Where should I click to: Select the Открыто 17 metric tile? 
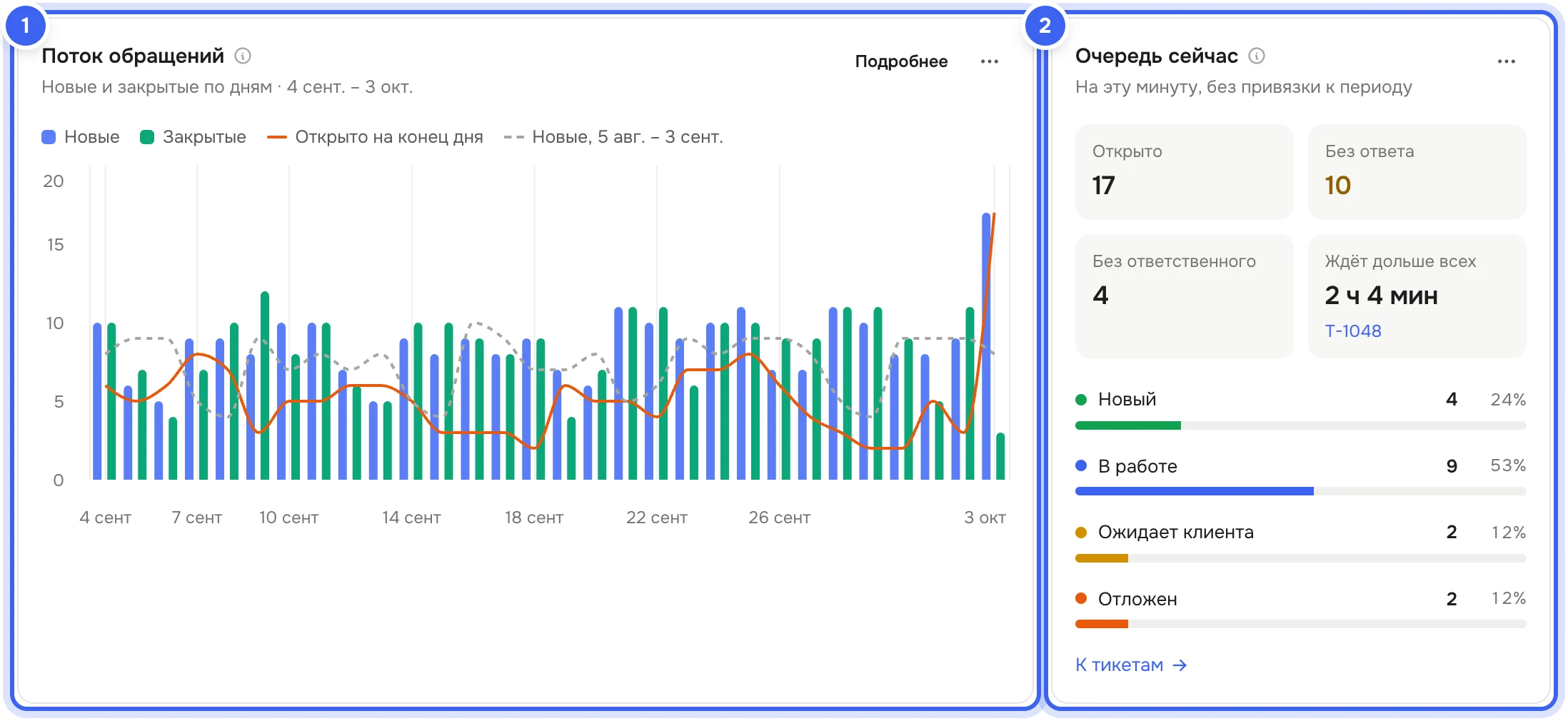tap(1184, 172)
